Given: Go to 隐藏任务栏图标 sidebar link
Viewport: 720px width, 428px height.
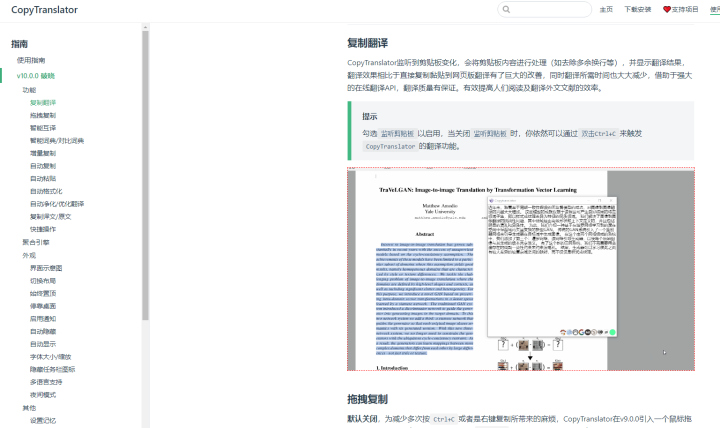Looking at the screenshot, I should 52,369.
